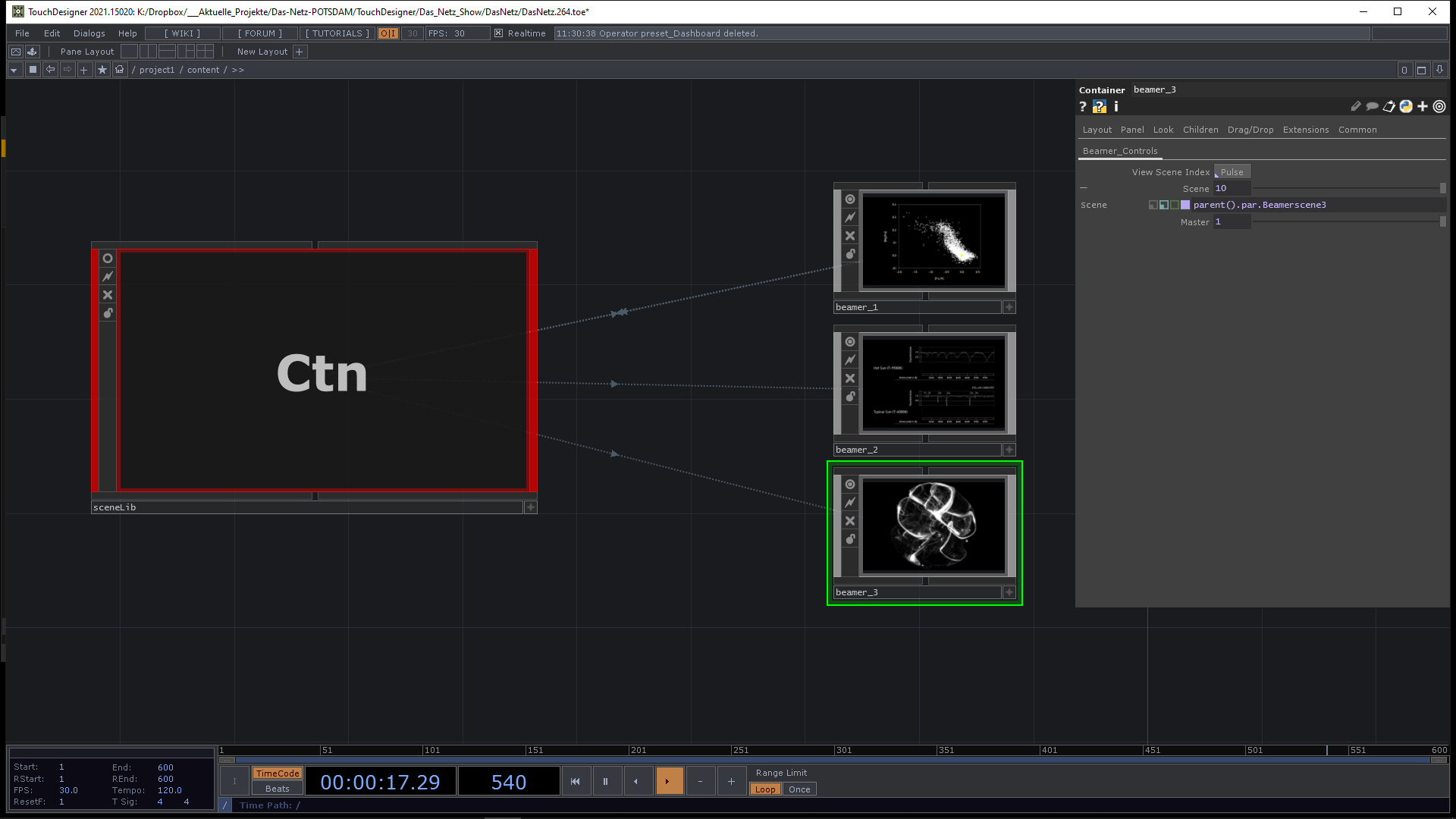Toggle the O|I power button
The height and width of the screenshot is (819, 1456).
(x=388, y=33)
